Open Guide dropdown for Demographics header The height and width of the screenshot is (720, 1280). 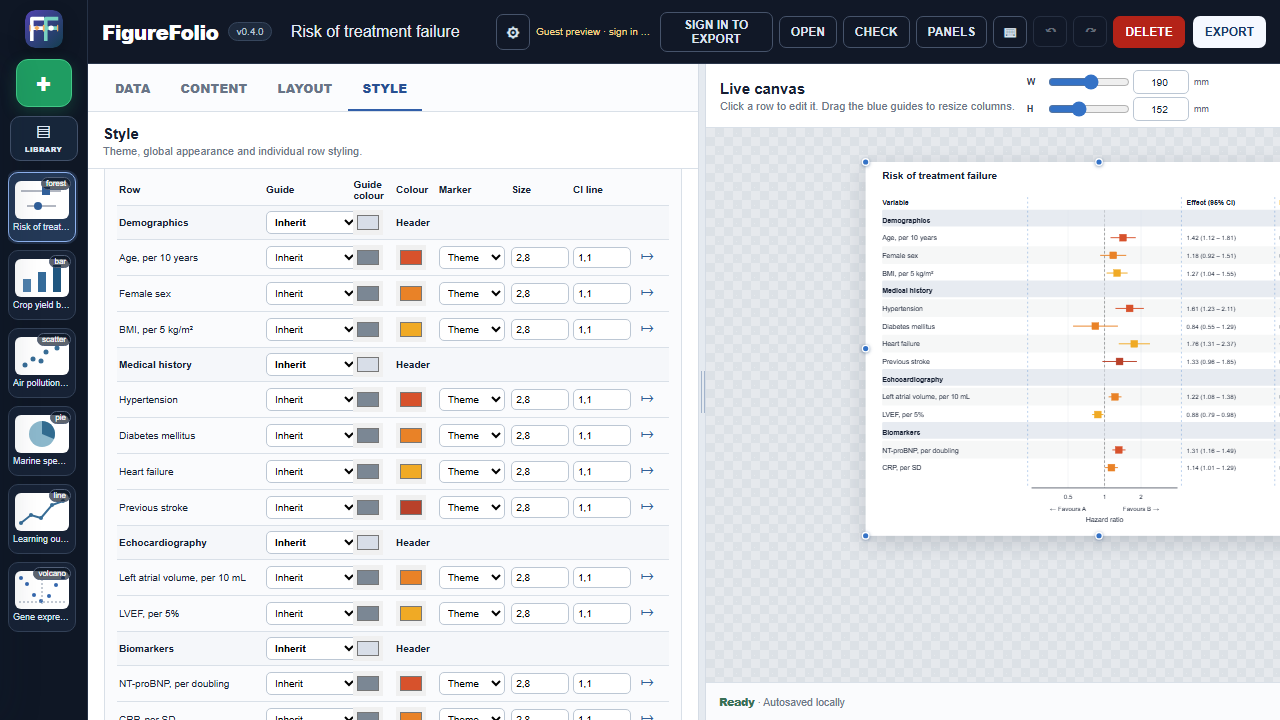click(310, 222)
